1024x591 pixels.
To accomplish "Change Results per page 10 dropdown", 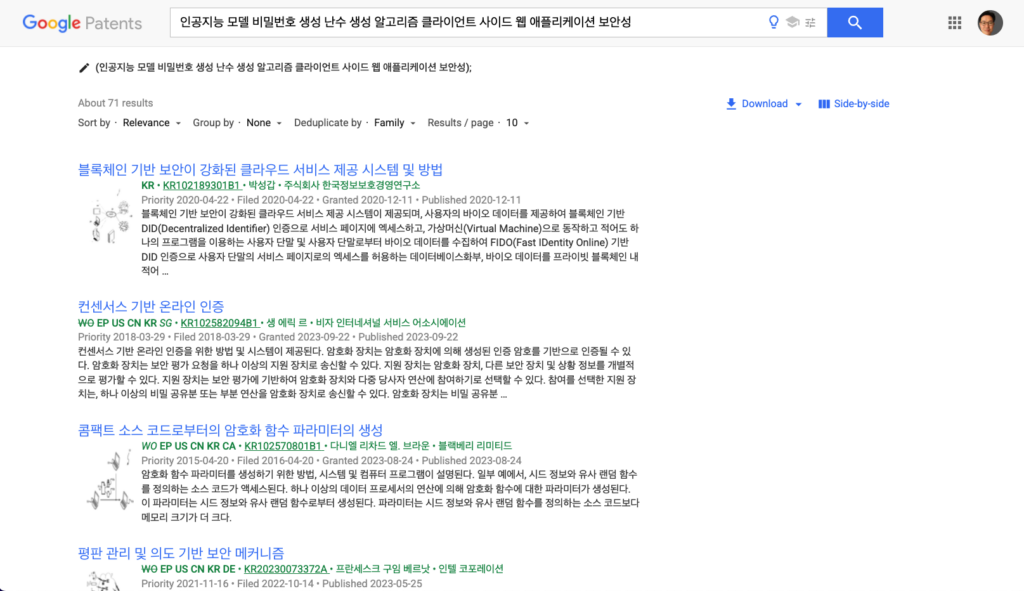I will point(517,123).
